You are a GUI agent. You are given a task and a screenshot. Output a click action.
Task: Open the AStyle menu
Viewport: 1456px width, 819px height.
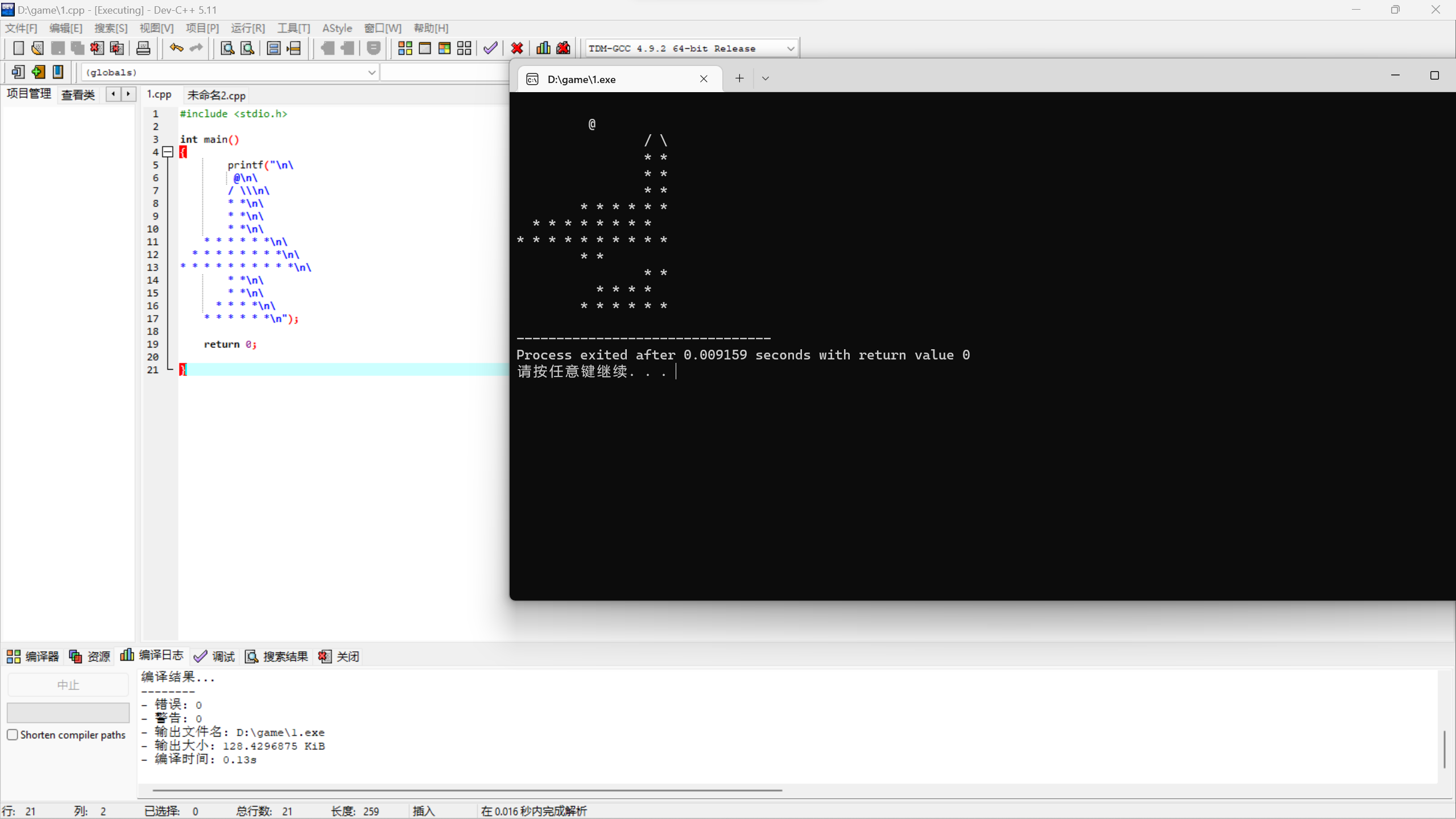click(x=337, y=28)
